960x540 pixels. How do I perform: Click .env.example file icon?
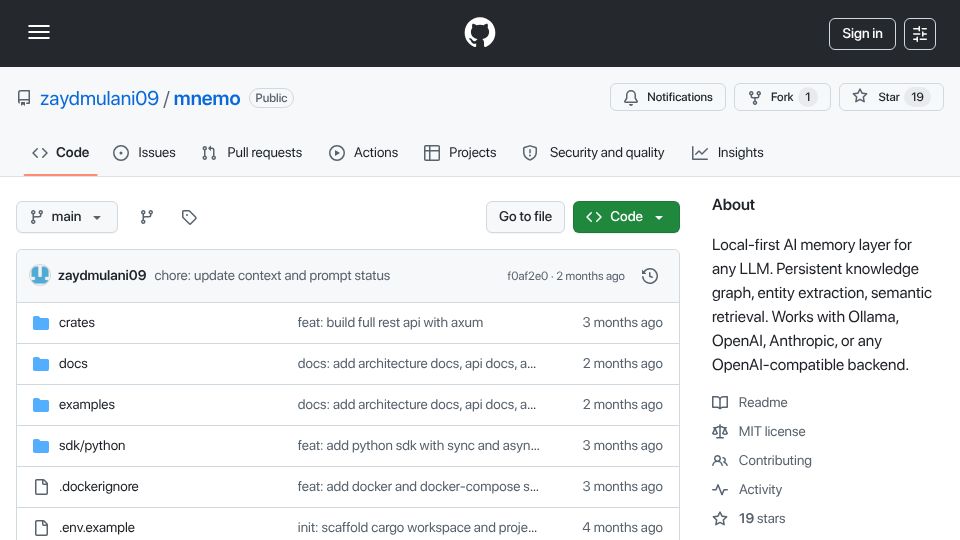[x=41, y=528]
